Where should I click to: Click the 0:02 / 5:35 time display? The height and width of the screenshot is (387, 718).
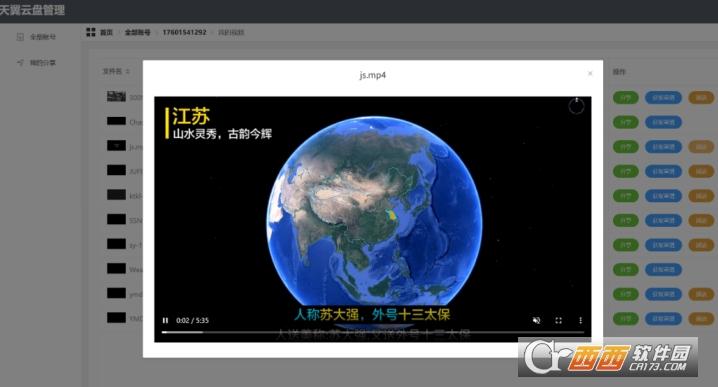click(x=192, y=320)
